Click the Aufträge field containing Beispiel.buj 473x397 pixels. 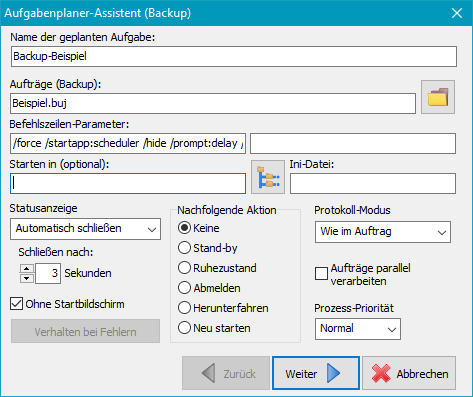[x=213, y=103]
